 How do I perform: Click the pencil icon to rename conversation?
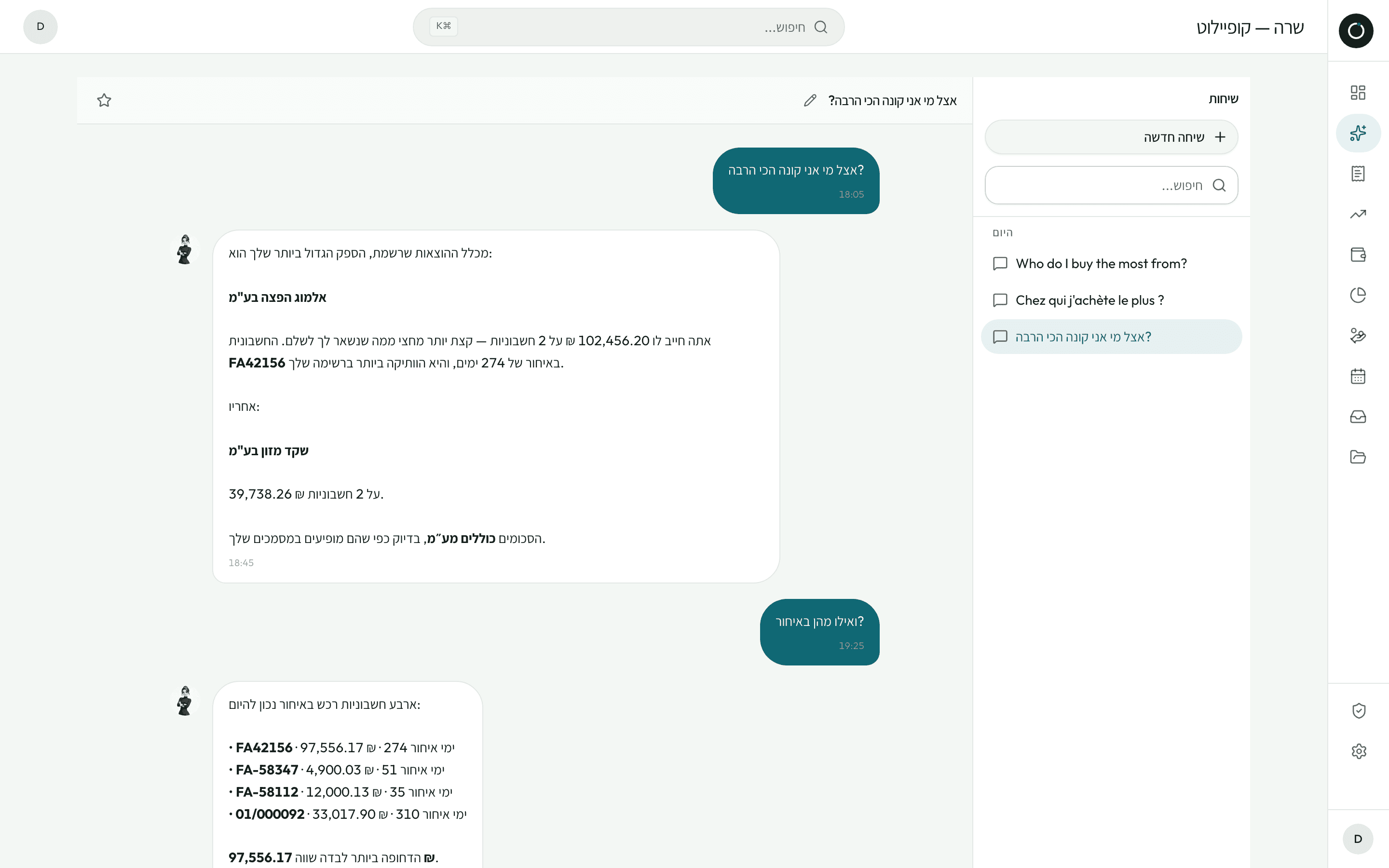[810, 100]
